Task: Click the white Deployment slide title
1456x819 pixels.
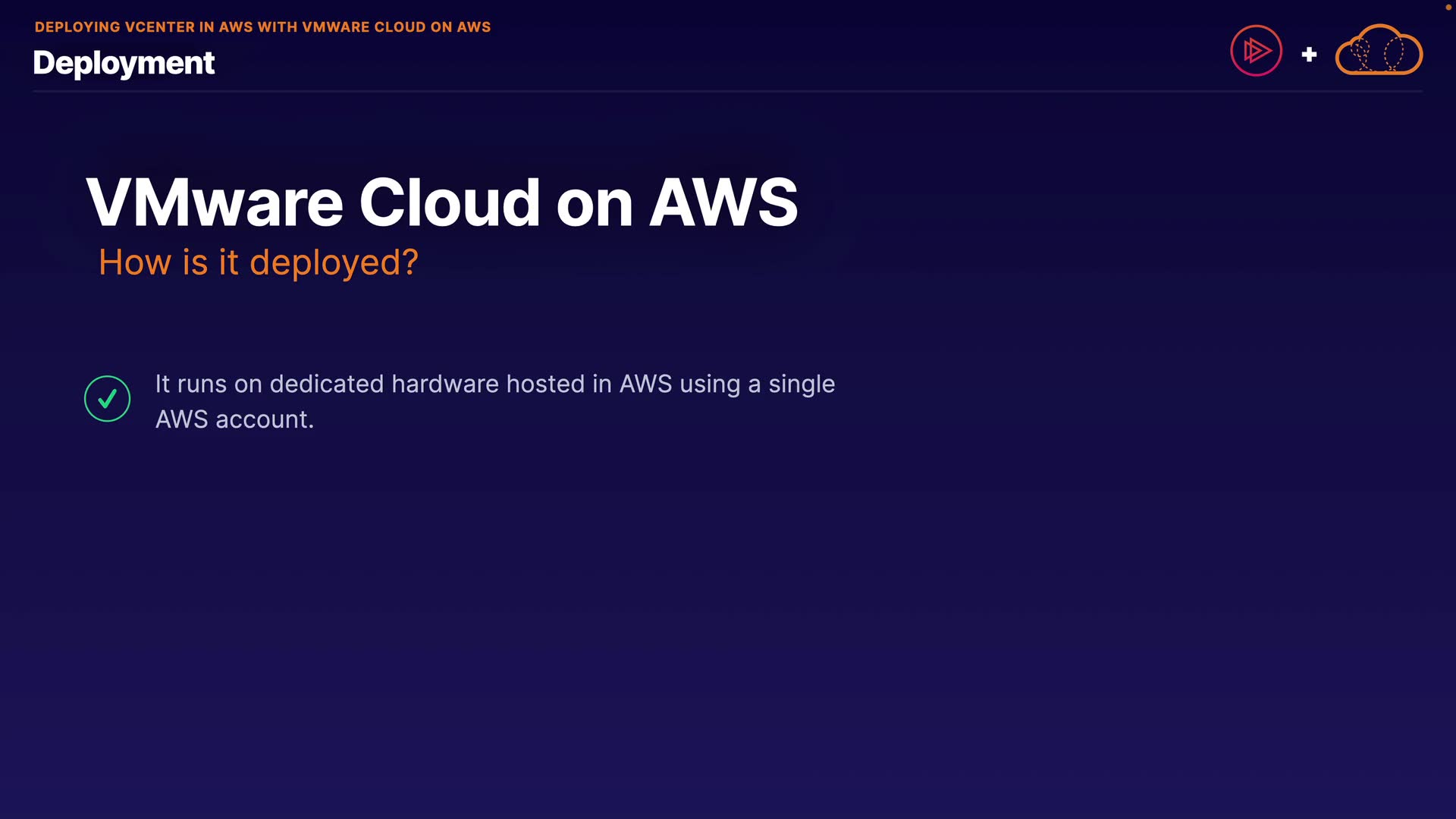Action: (x=124, y=63)
